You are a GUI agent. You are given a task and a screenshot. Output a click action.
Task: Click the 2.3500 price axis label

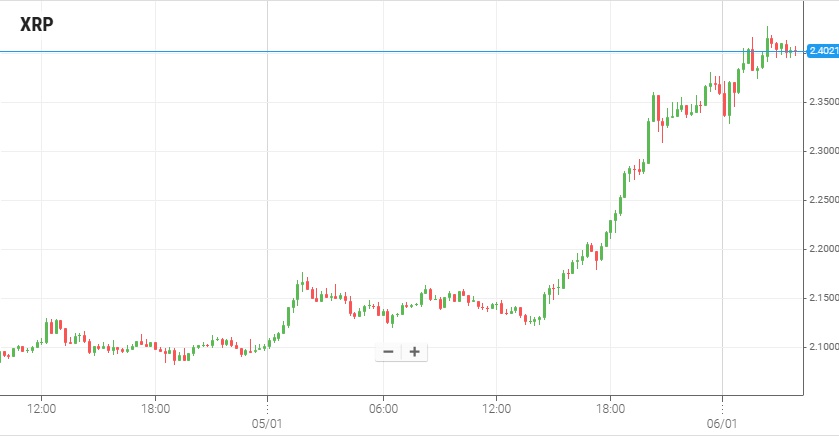point(822,102)
